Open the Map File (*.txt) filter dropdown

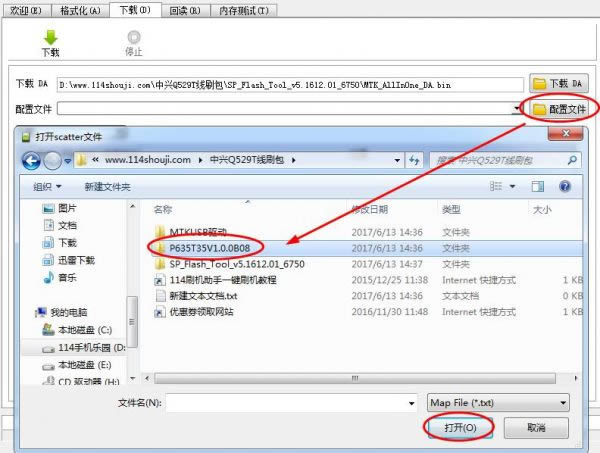point(498,403)
